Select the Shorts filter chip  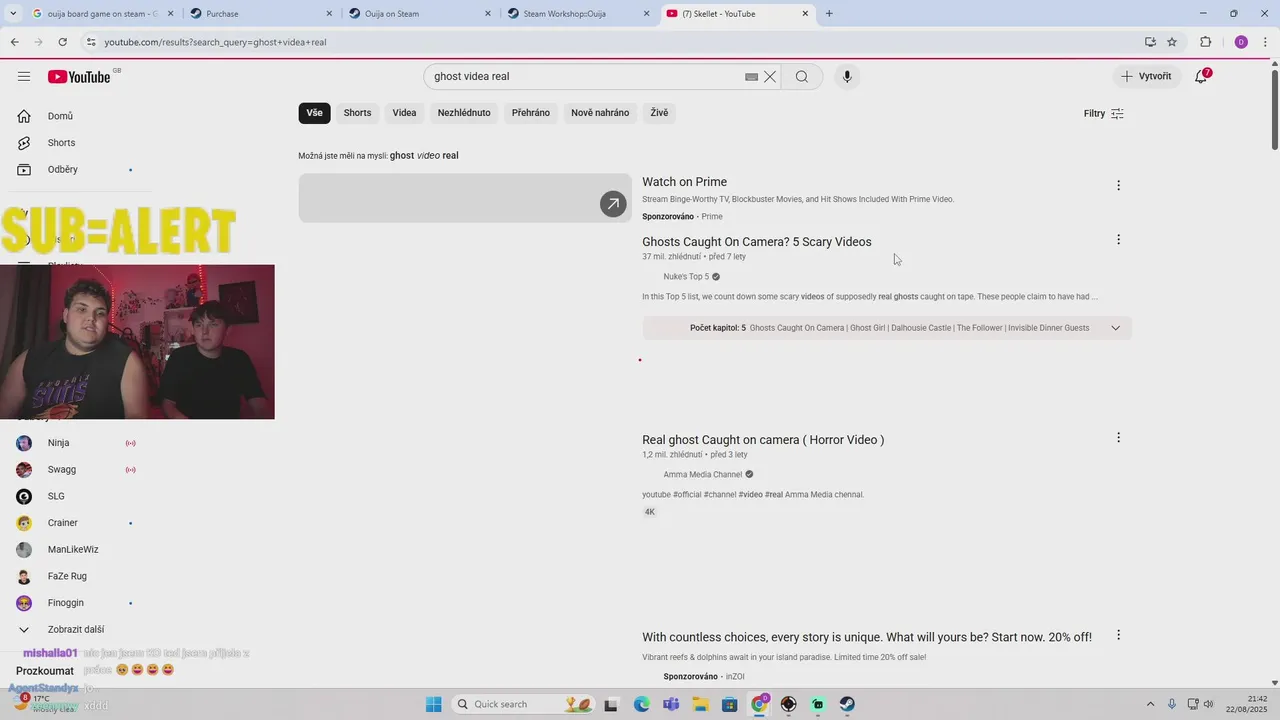tap(357, 113)
